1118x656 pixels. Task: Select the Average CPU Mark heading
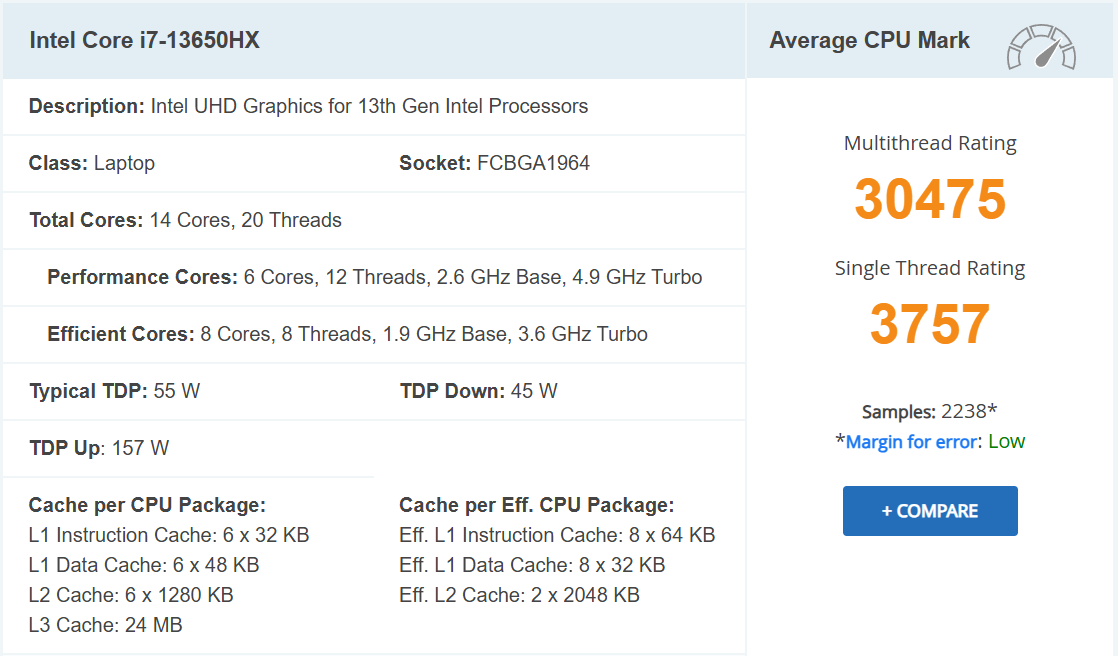coord(869,40)
